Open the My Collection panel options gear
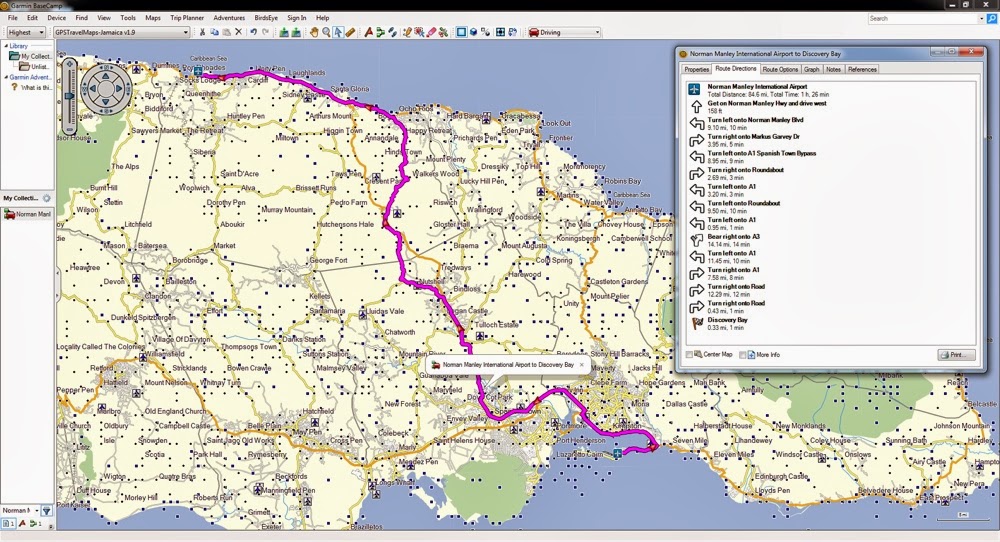Image resolution: width=1000 pixels, height=542 pixels. pyautogui.click(x=47, y=198)
